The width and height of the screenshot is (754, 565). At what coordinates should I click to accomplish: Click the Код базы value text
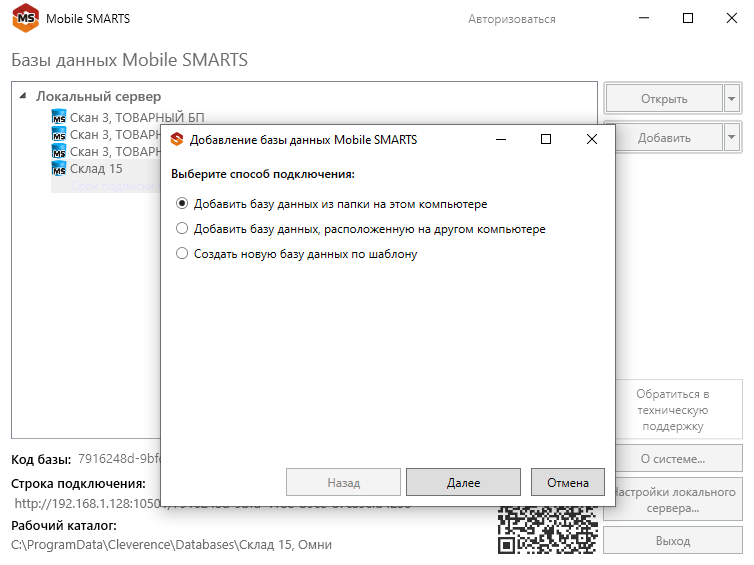tap(119, 459)
